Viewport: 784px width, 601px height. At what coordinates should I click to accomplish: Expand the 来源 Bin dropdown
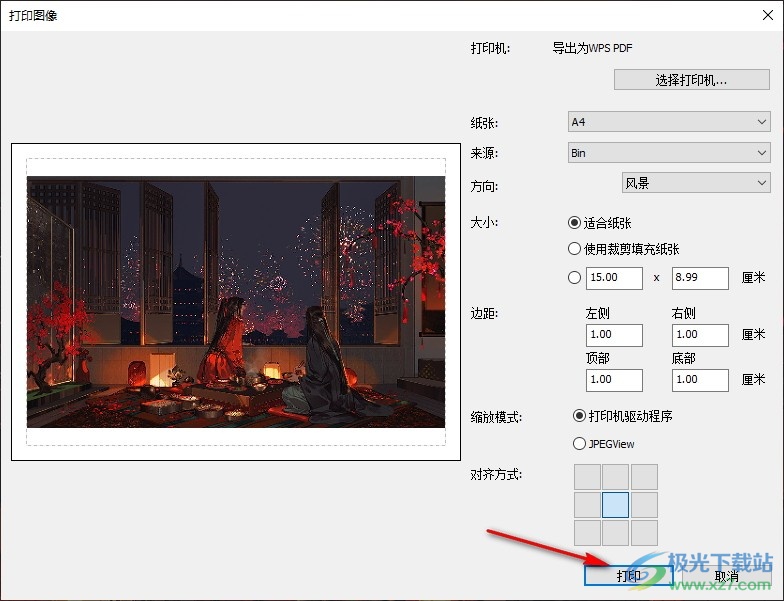click(x=669, y=152)
